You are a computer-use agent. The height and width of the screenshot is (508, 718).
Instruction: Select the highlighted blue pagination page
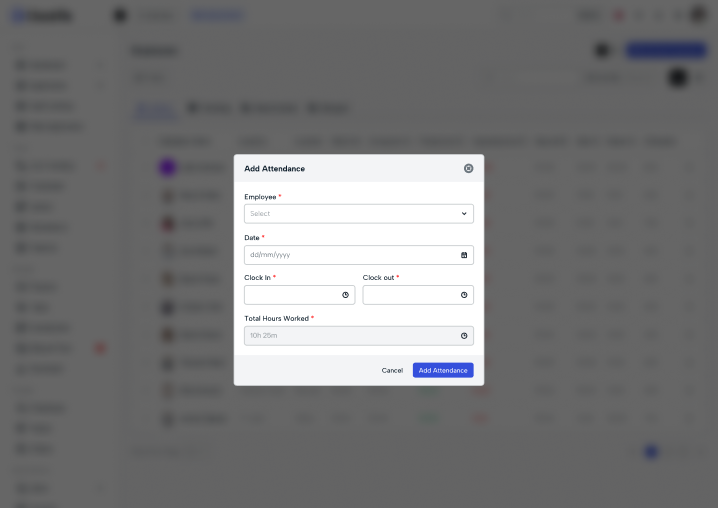(651, 452)
